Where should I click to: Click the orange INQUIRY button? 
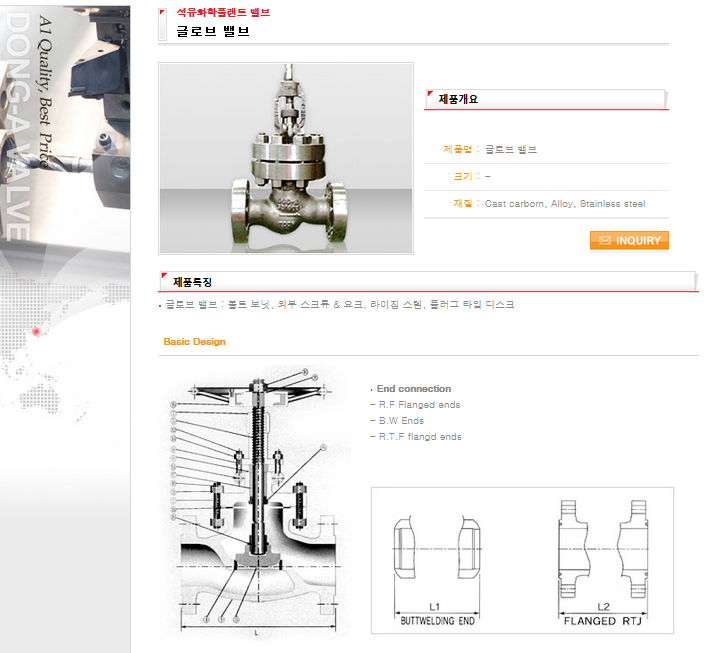coord(629,241)
